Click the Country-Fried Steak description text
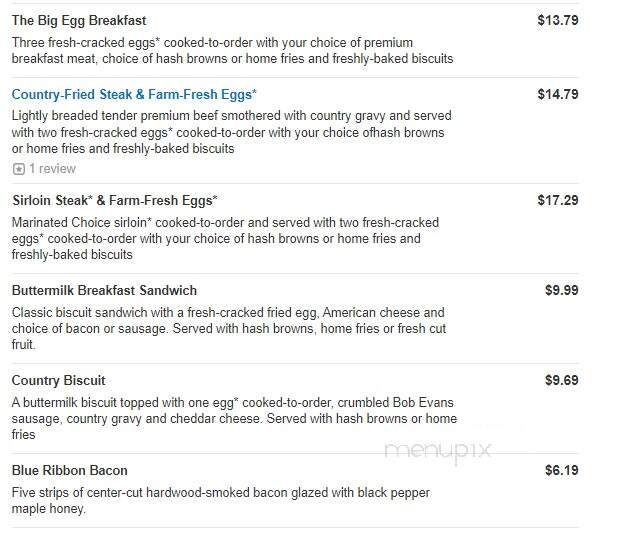 pos(231,132)
